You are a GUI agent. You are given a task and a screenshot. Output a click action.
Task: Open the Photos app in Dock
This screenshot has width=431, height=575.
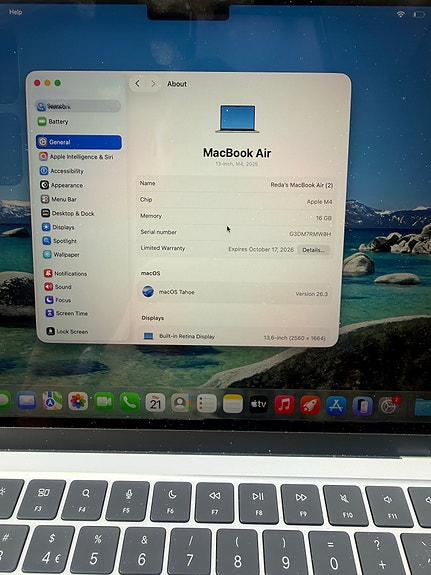pos(78,401)
